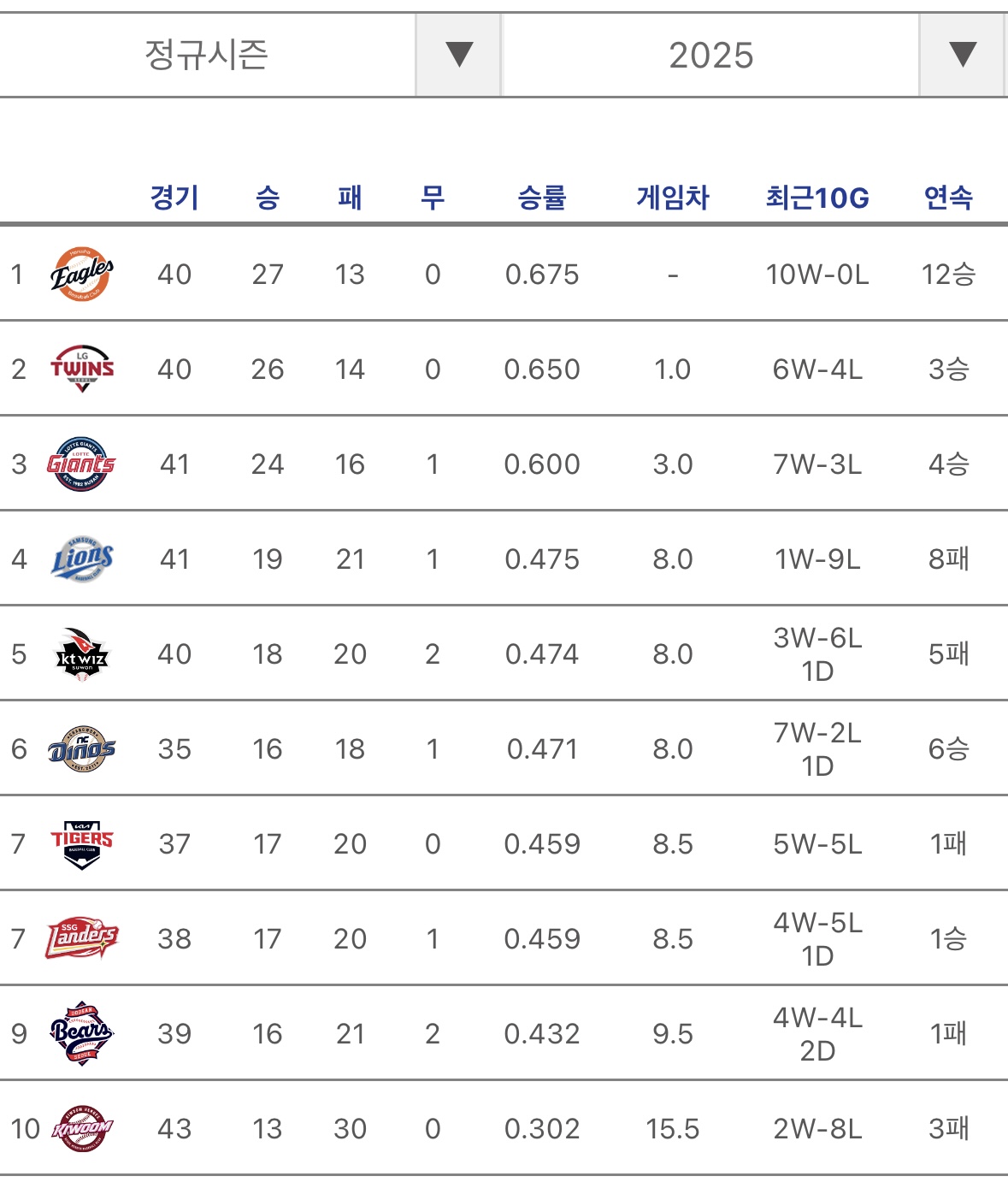Open the Lotte Giants team logo
Screen dimensions: 1008x1200
pyautogui.click(x=81, y=464)
